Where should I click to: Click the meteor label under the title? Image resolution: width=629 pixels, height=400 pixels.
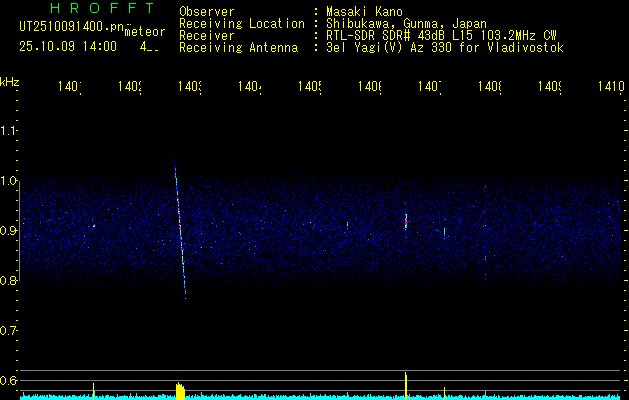click(x=145, y=32)
